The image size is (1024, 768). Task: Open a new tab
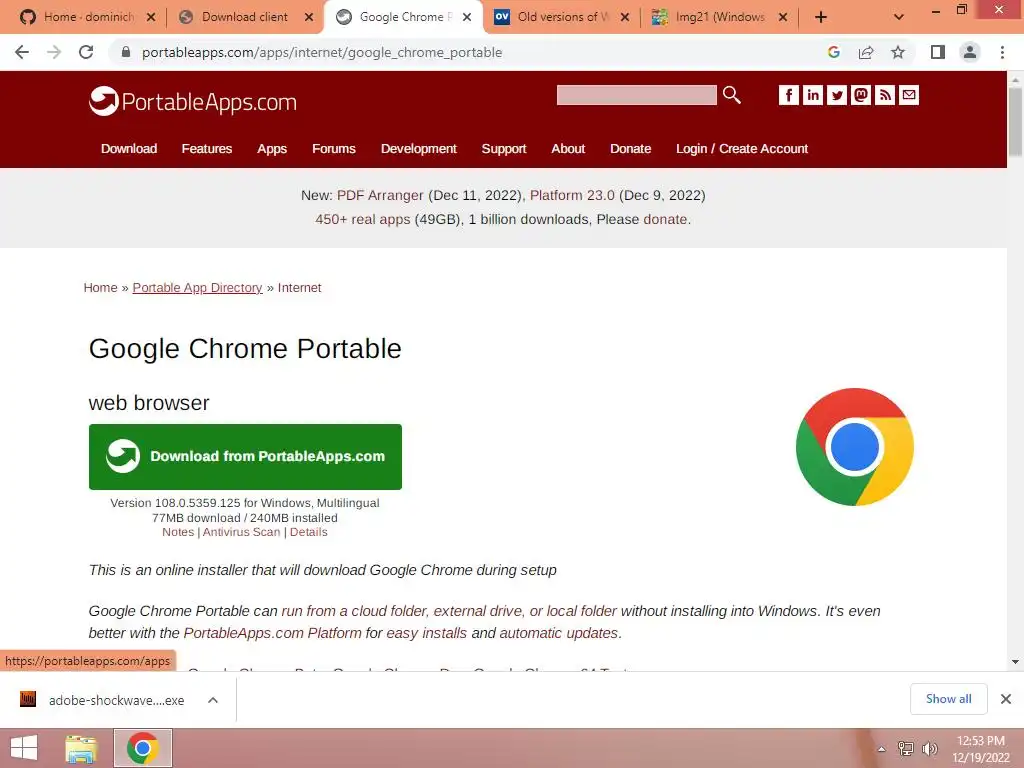[821, 17]
